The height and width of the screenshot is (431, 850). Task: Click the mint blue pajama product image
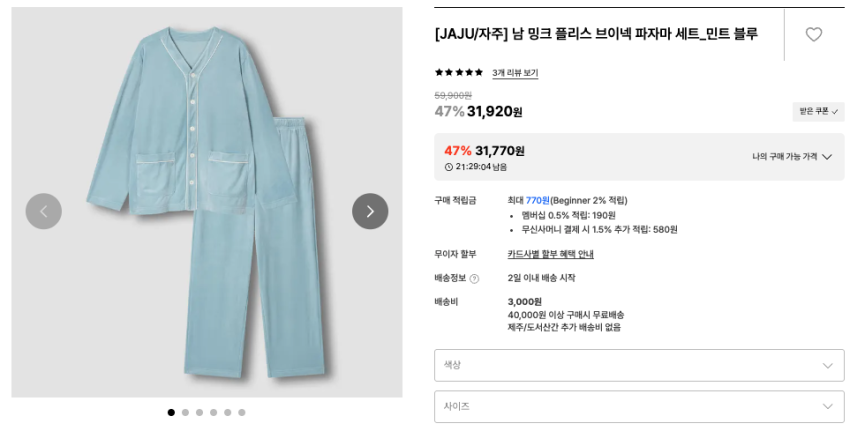(x=207, y=200)
